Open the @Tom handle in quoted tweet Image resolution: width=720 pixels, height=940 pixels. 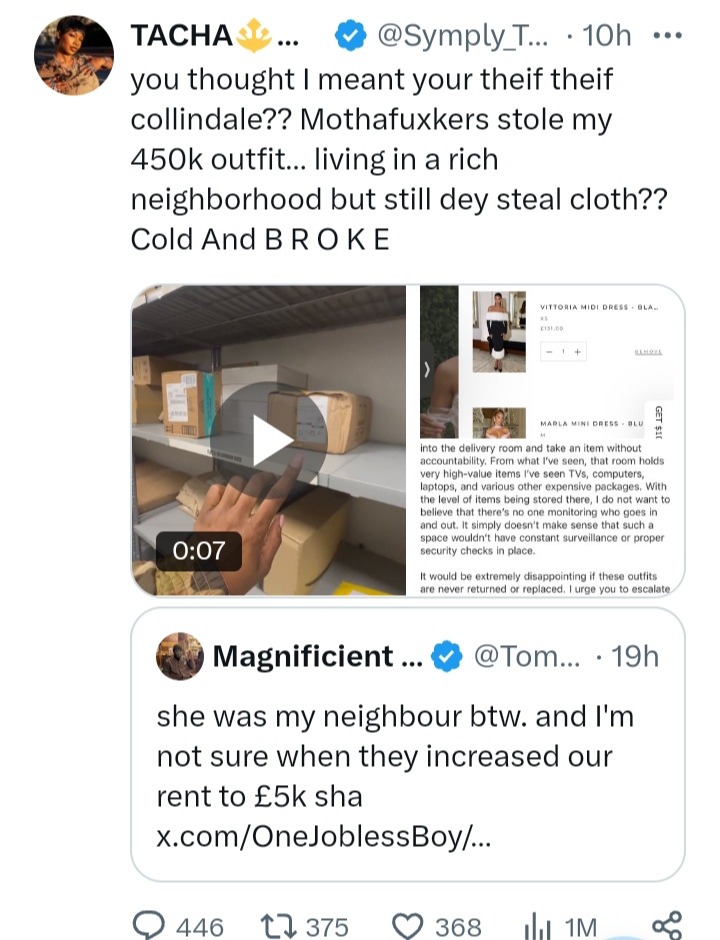coord(525,656)
